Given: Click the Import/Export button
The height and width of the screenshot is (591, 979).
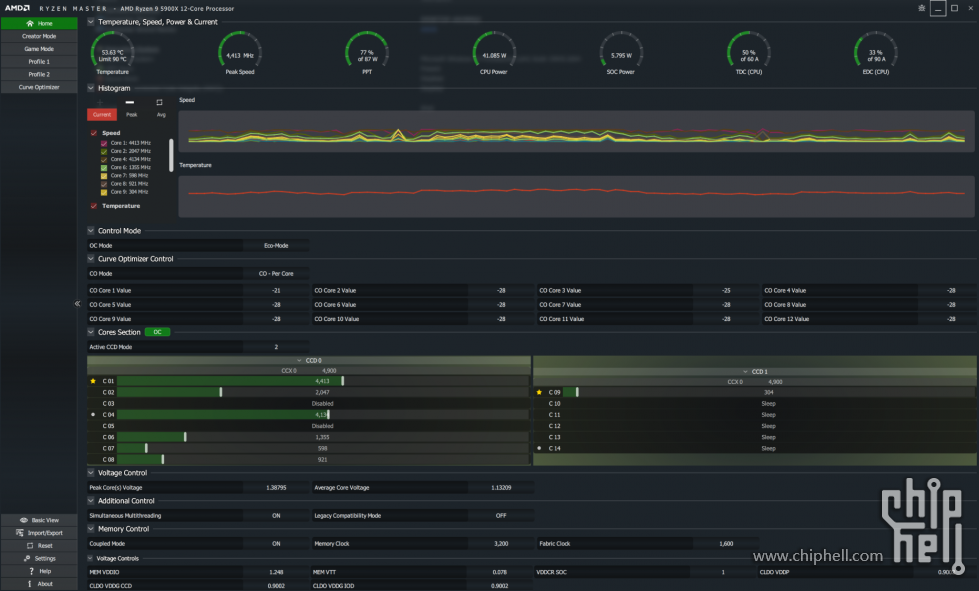Looking at the screenshot, I should (x=39, y=533).
